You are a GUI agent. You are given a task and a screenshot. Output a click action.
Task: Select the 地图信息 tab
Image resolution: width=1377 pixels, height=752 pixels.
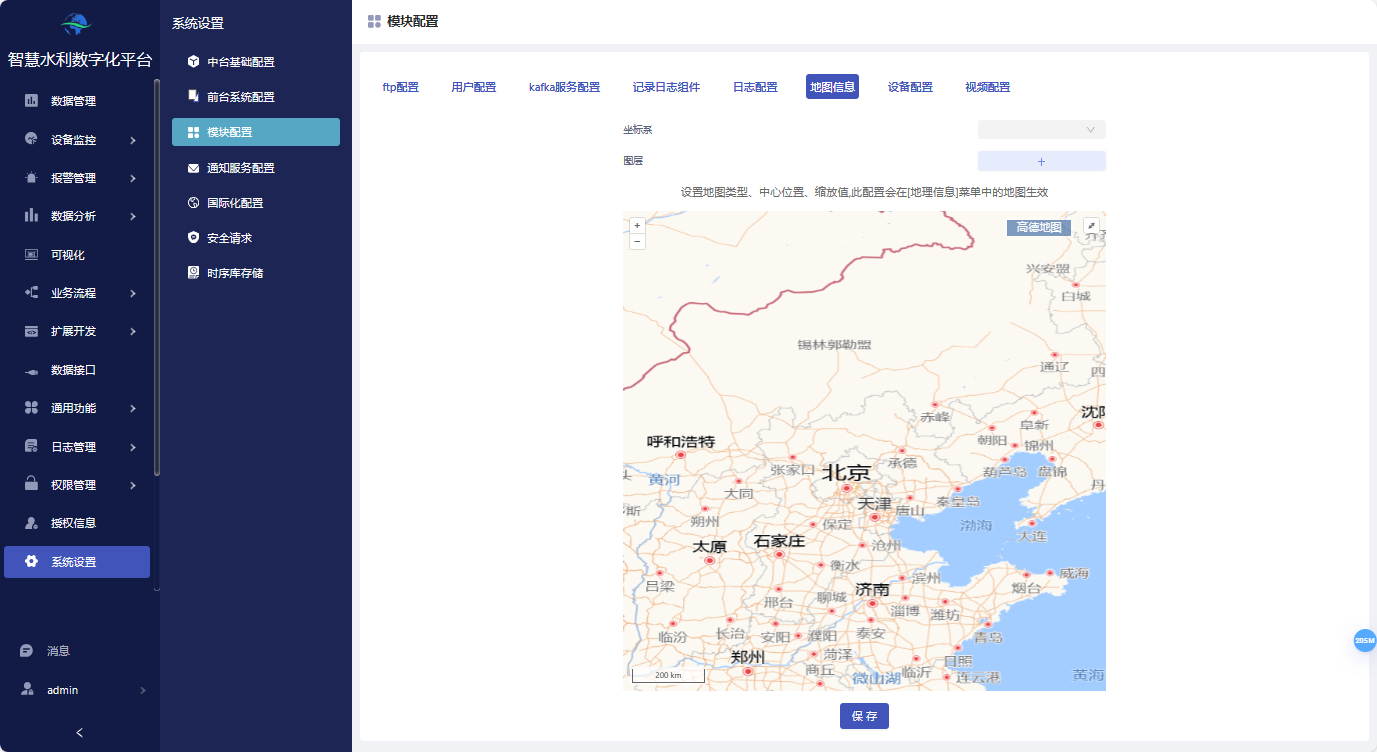tap(832, 87)
